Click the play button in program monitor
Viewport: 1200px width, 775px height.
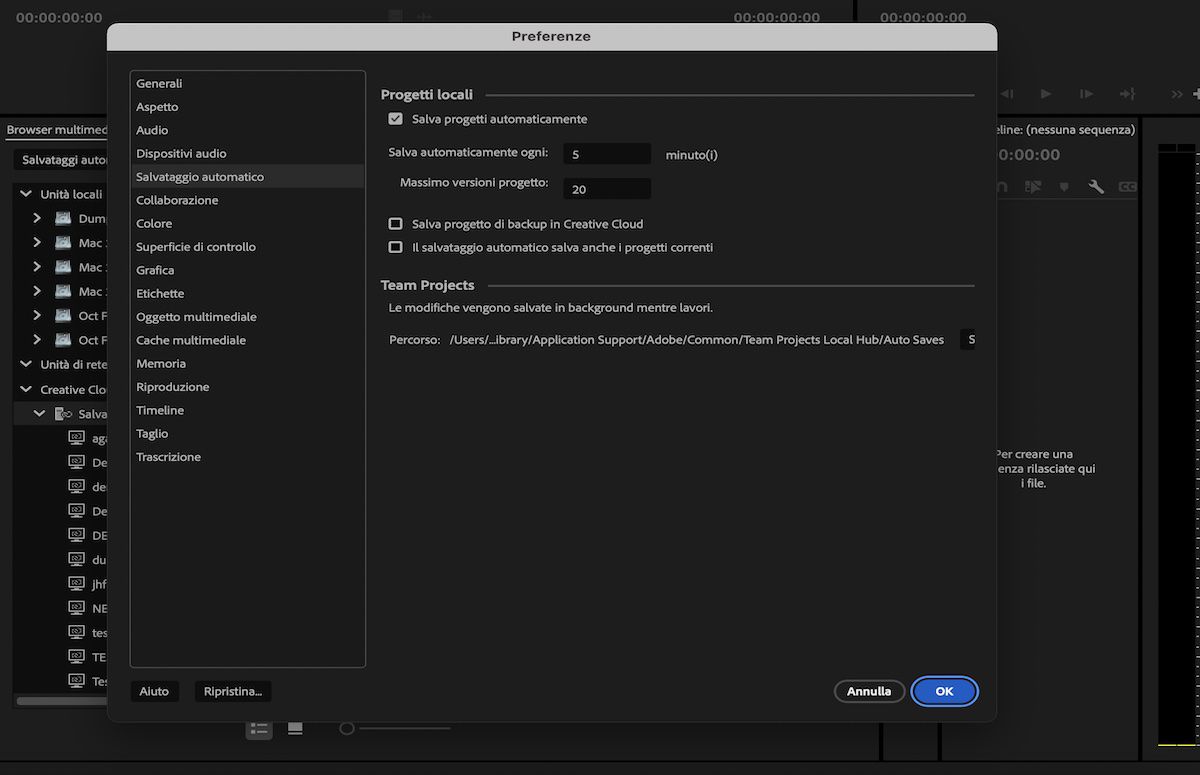[1046, 93]
